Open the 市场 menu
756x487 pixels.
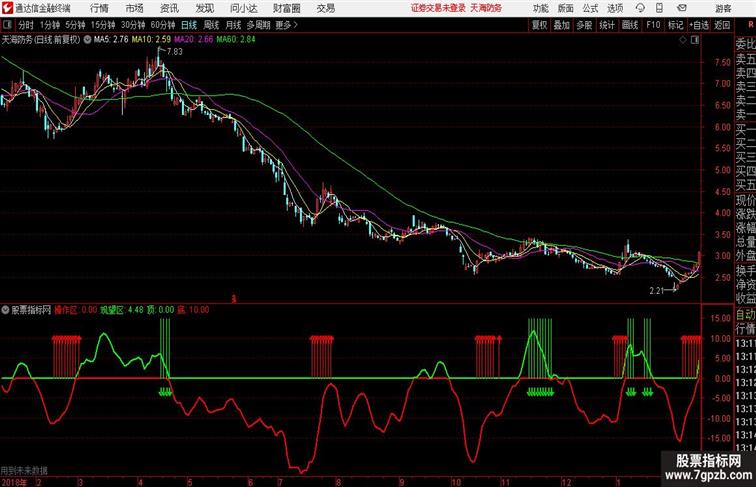coord(135,8)
